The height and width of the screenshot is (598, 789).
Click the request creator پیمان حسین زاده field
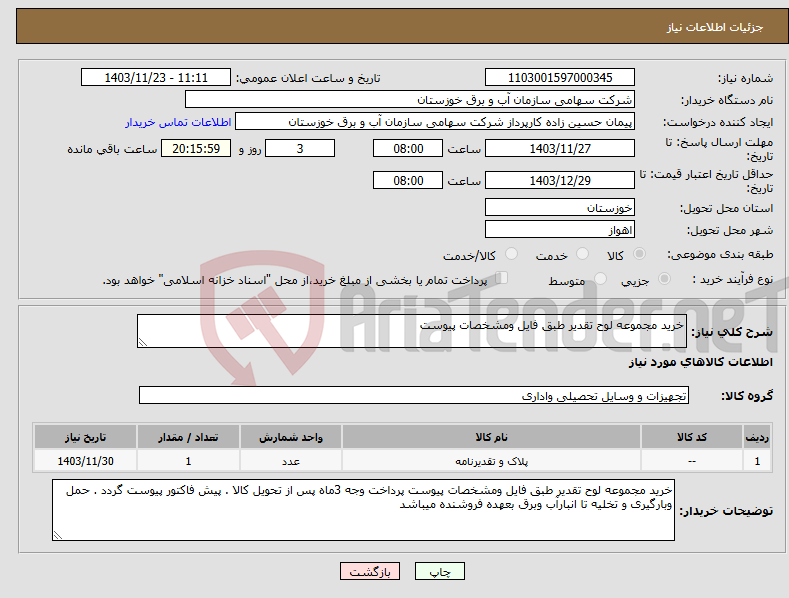(x=435, y=122)
